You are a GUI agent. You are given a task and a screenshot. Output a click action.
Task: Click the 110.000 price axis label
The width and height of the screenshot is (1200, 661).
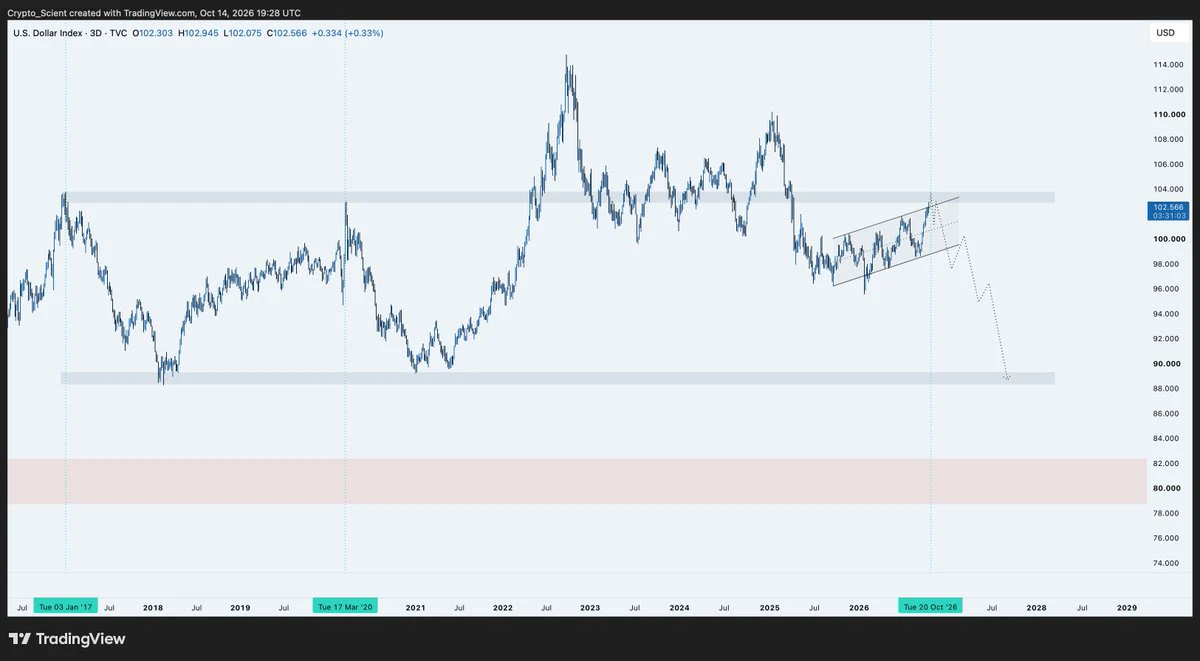(1170, 115)
